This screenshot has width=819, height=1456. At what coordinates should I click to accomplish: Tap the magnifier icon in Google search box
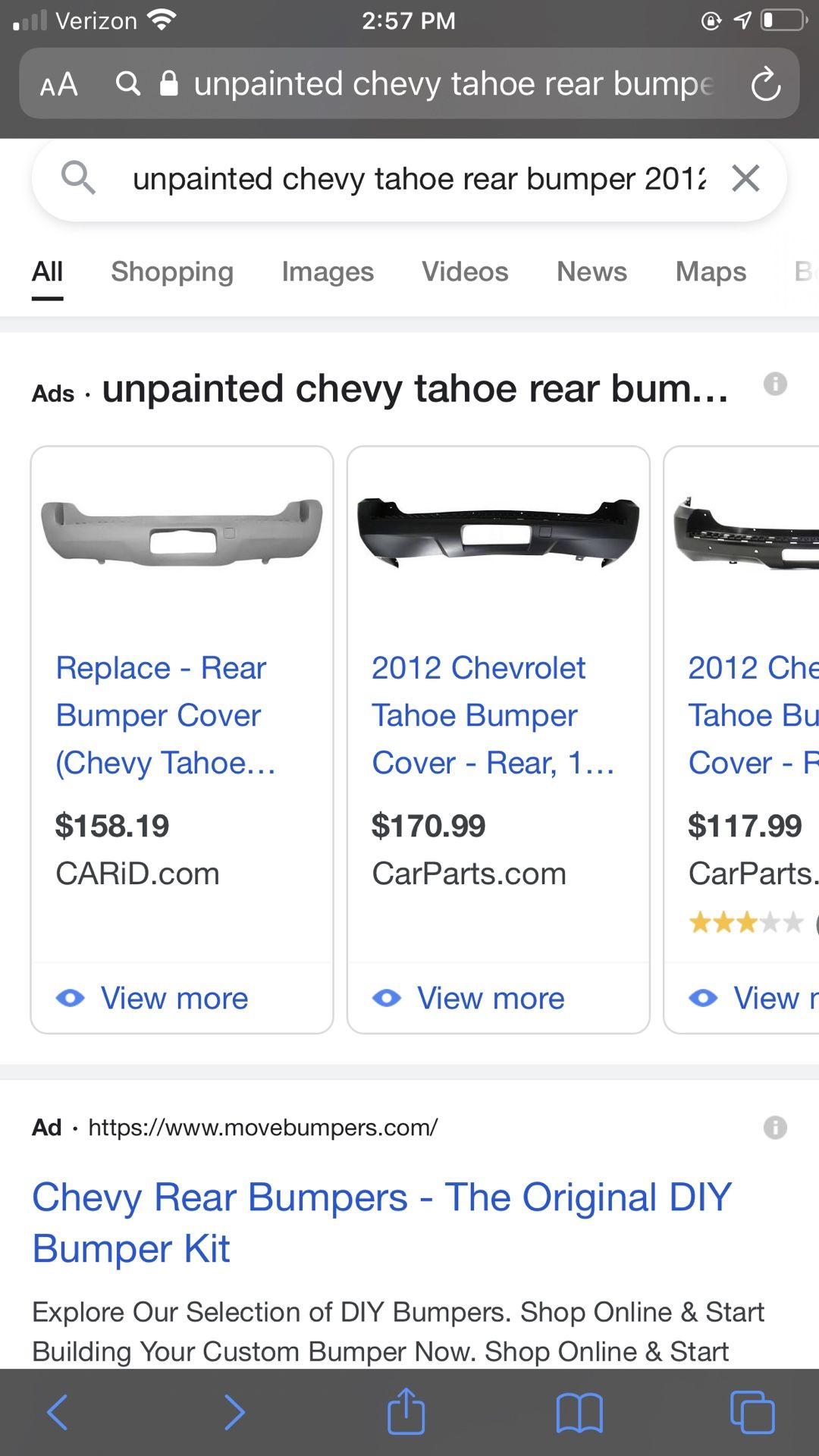pos(77,179)
